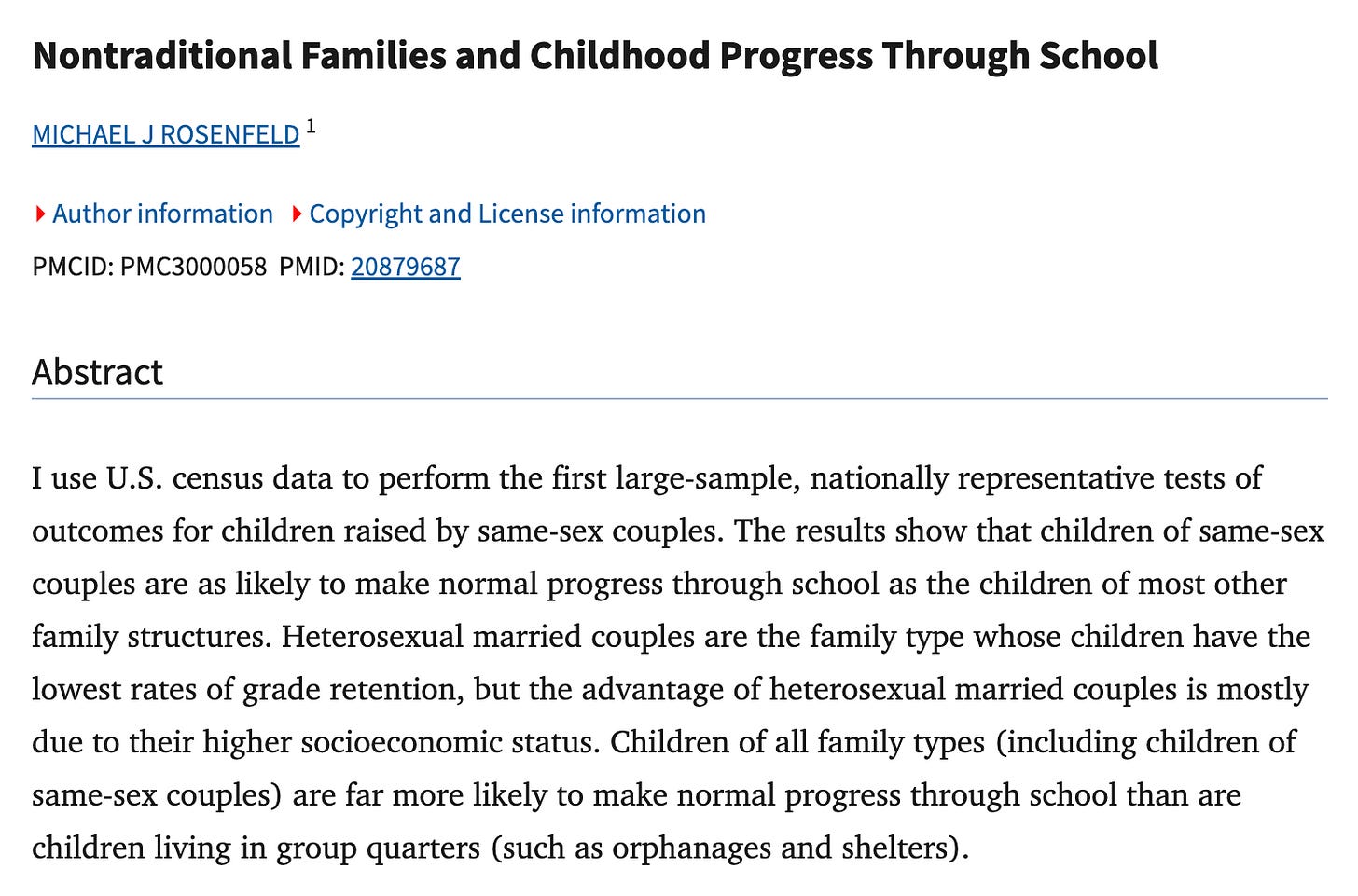Click the red triangle beside Author information
The width and height of the screenshot is (1358, 896).
click(x=40, y=214)
